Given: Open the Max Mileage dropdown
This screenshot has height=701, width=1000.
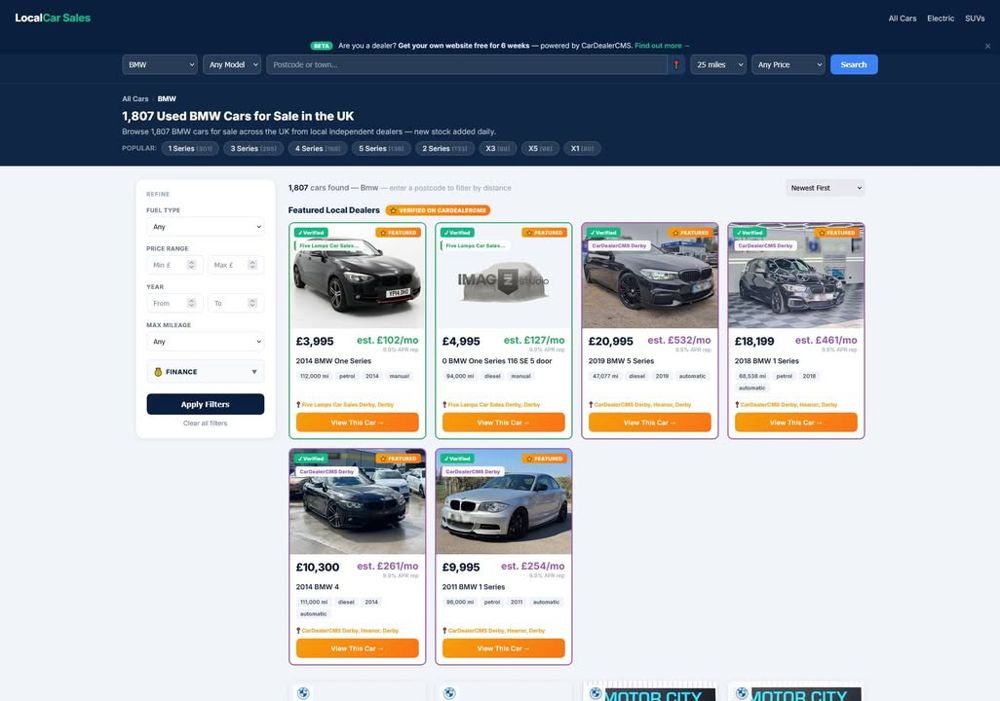Looking at the screenshot, I should (205, 341).
